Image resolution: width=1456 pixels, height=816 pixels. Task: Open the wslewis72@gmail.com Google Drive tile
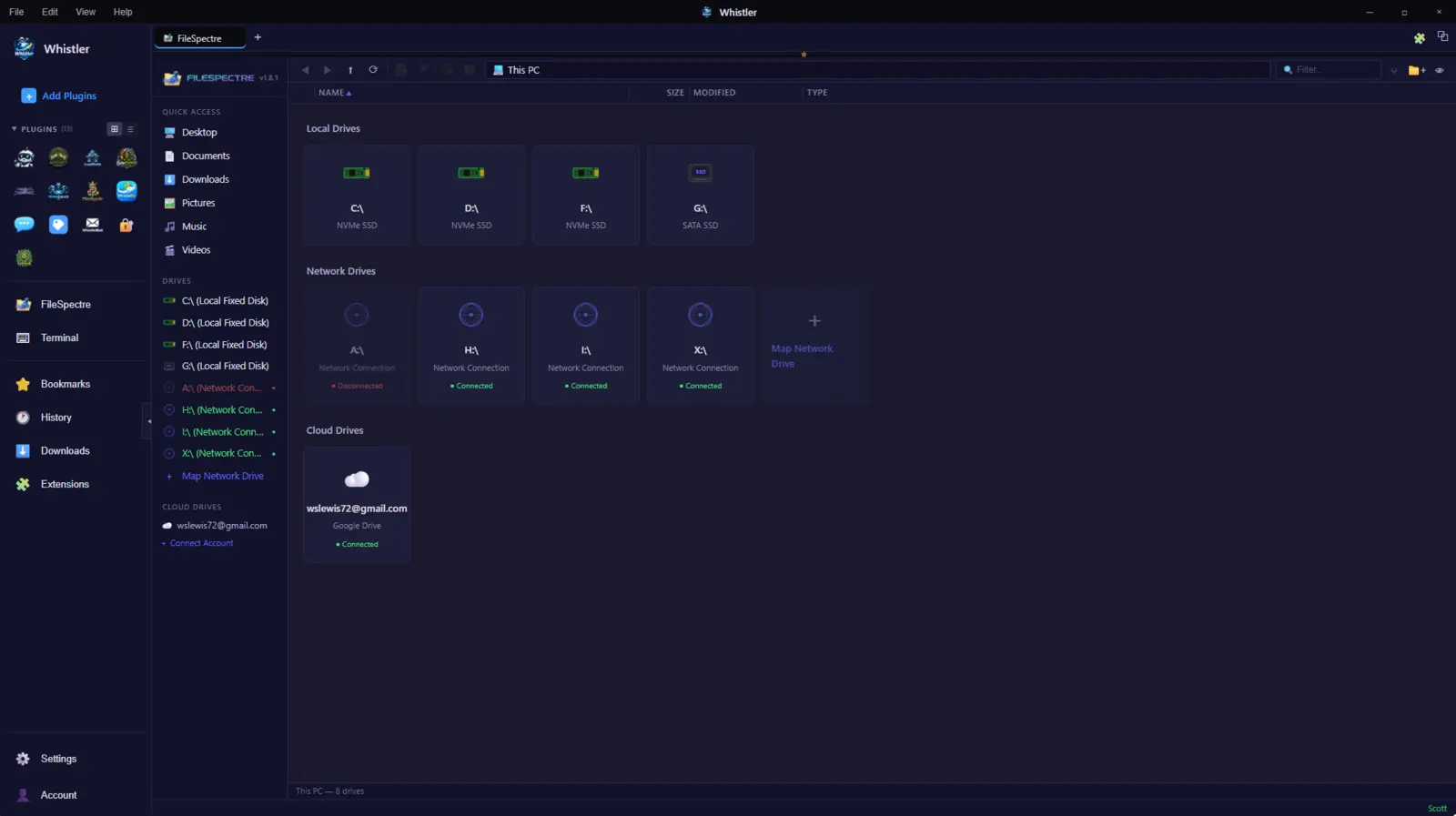[x=357, y=505]
